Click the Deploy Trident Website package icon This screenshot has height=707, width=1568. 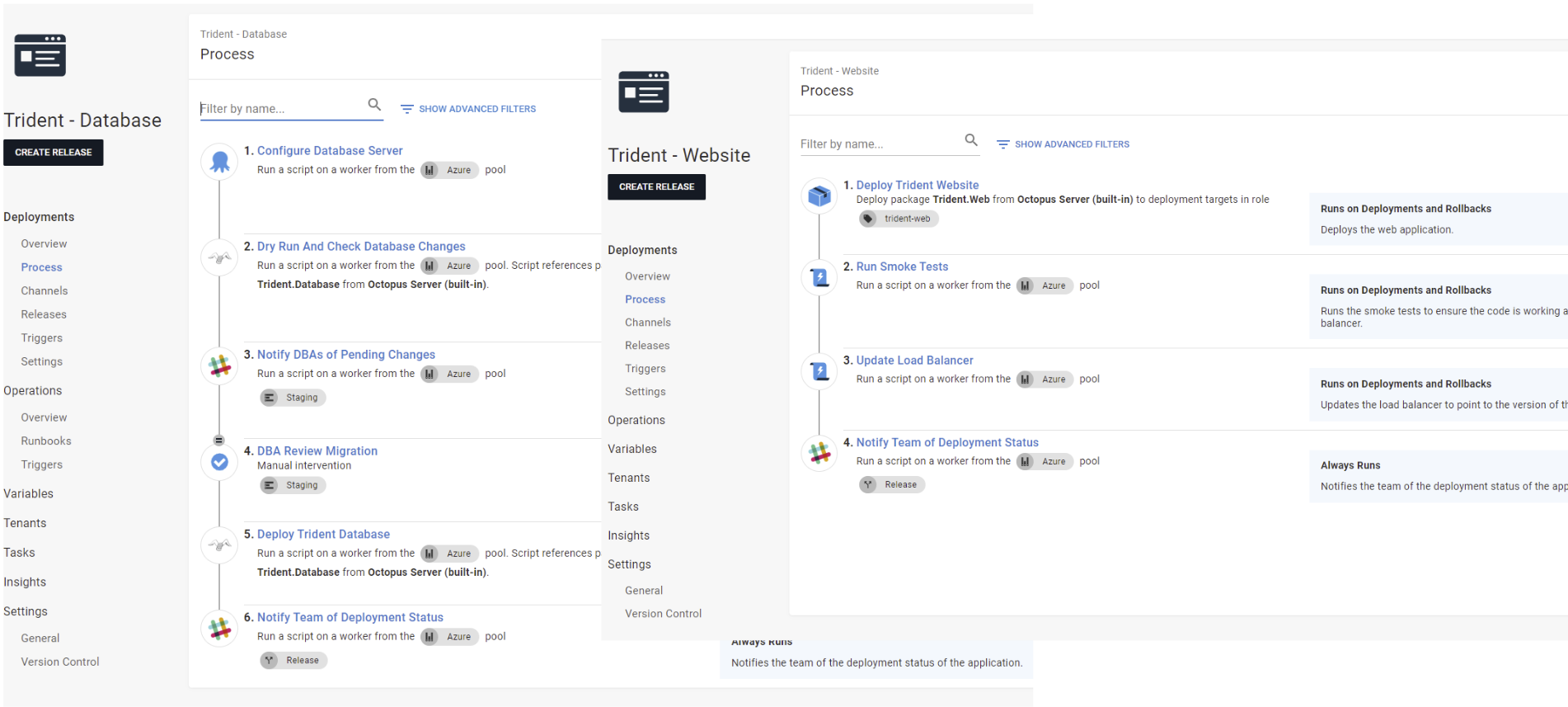click(x=819, y=196)
